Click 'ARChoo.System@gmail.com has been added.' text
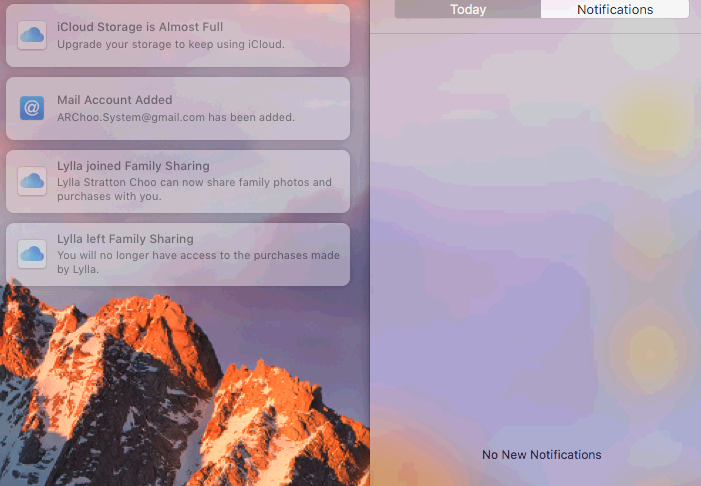701x486 pixels. point(176,117)
